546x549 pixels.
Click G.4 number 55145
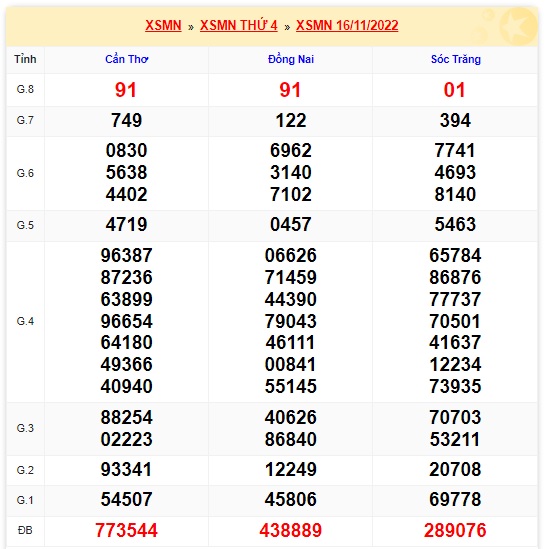tap(291, 387)
